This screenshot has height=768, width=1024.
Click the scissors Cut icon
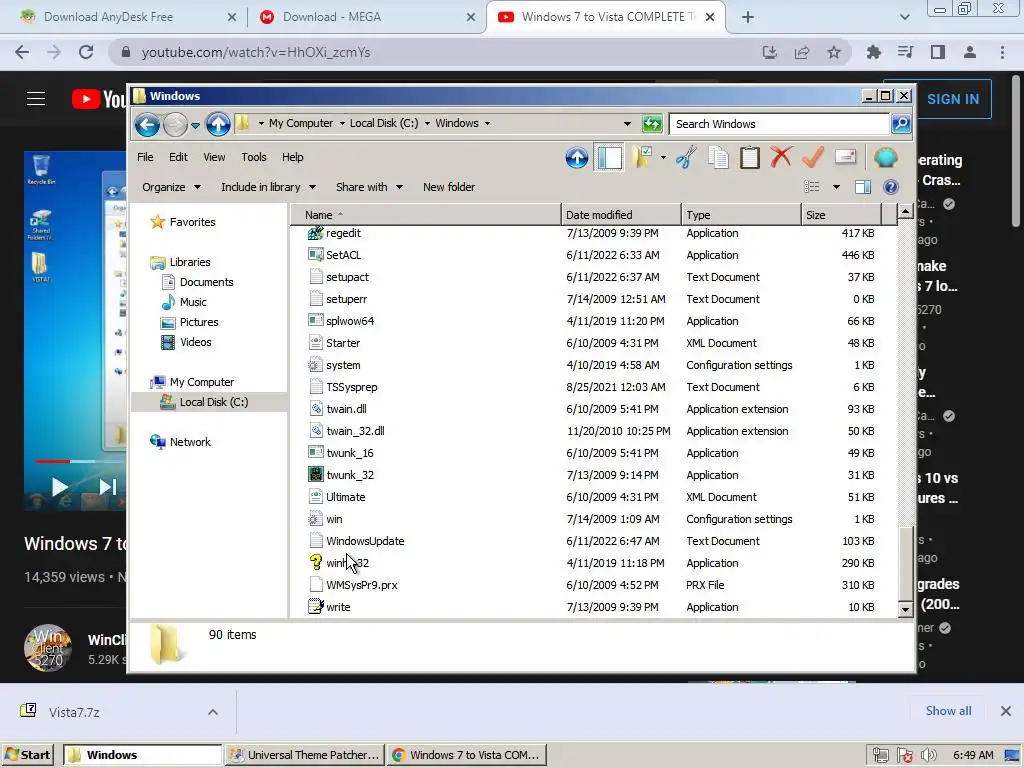click(686, 157)
